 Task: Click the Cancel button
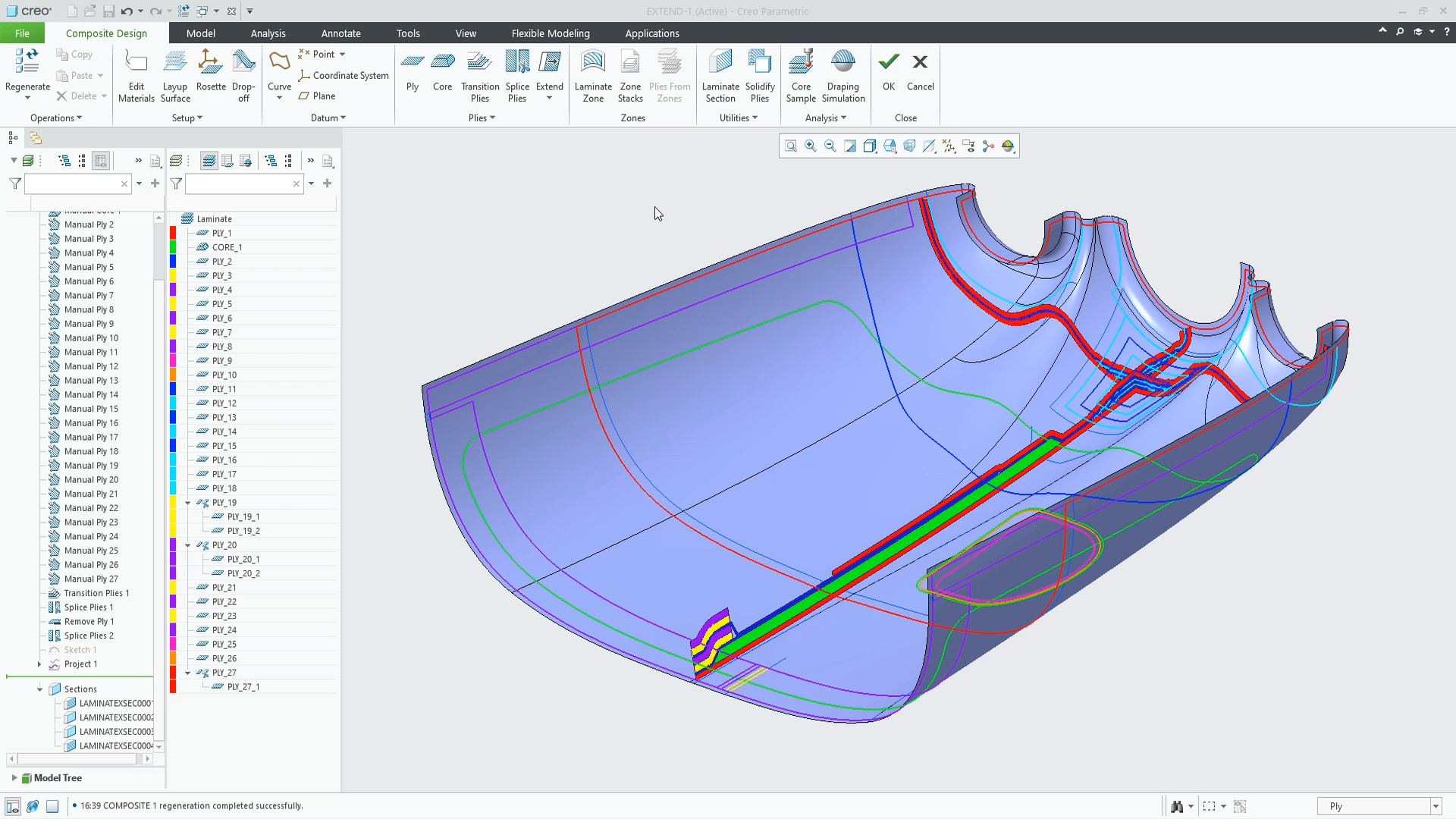click(920, 71)
